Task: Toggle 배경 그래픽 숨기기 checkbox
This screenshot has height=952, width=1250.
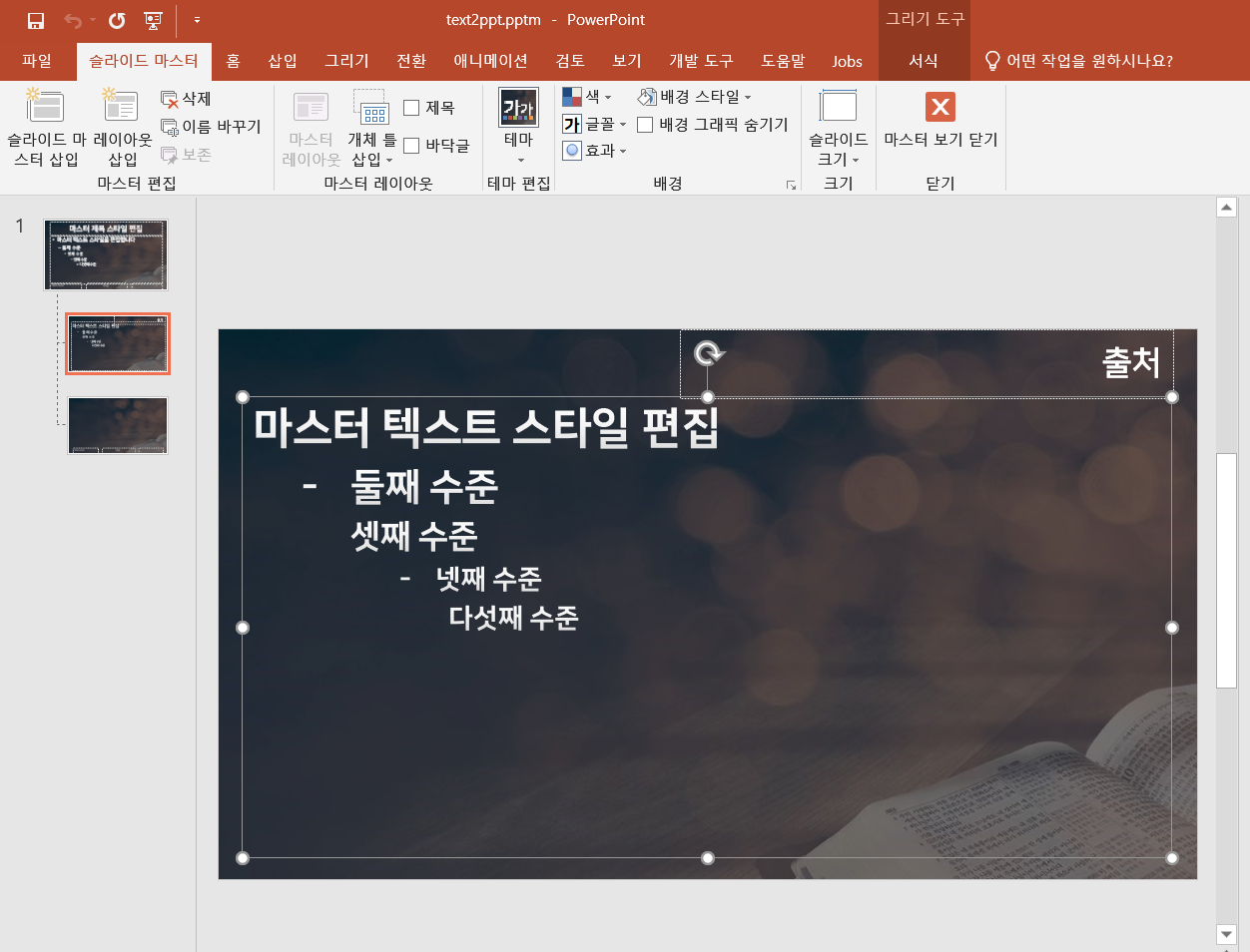Action: tap(645, 125)
